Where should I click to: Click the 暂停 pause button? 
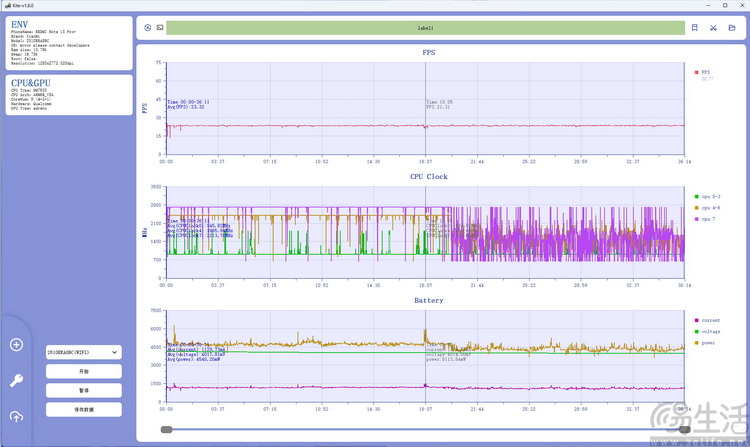[x=84, y=391]
